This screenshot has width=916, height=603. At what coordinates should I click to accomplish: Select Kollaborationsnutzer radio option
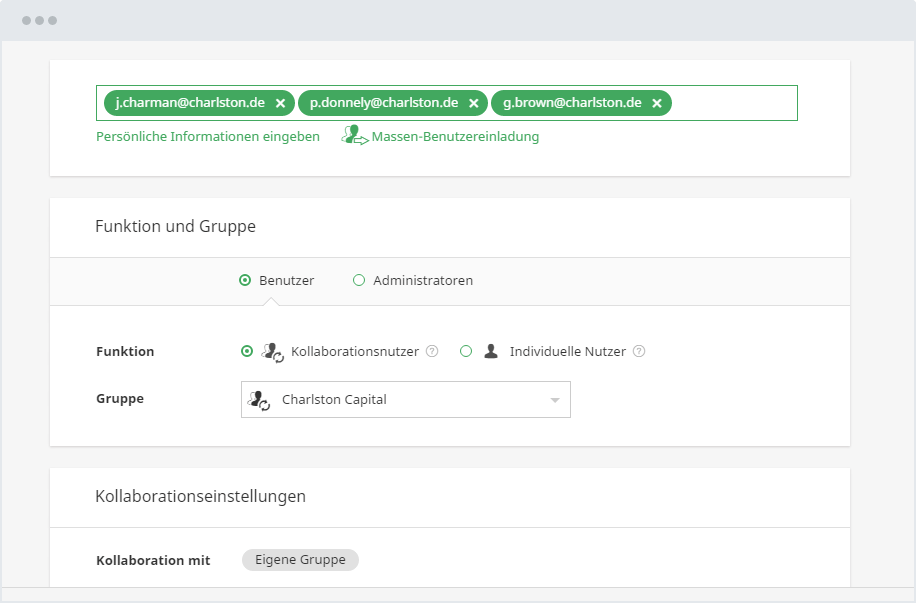(x=247, y=351)
